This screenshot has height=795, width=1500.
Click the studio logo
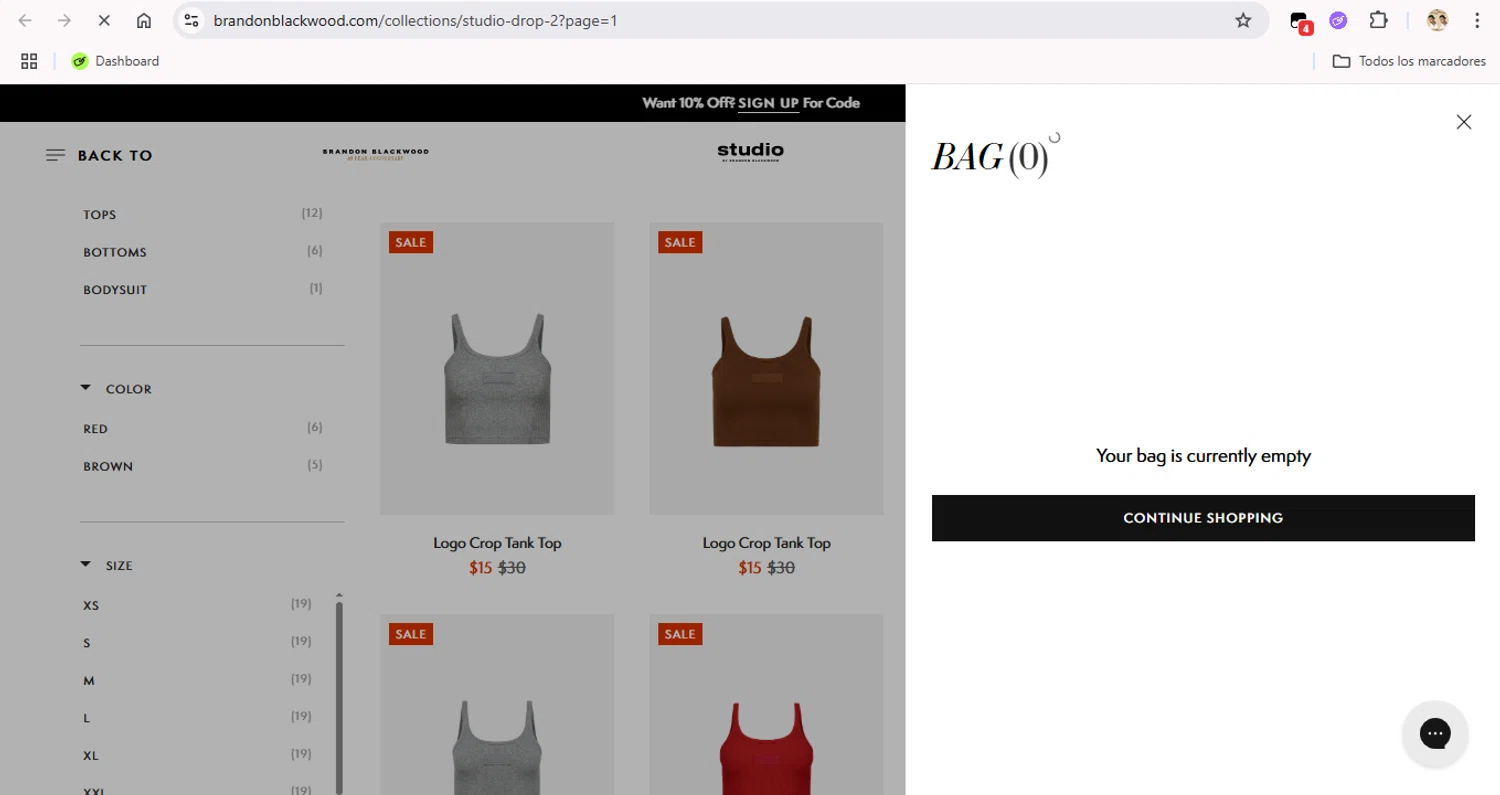click(x=751, y=152)
